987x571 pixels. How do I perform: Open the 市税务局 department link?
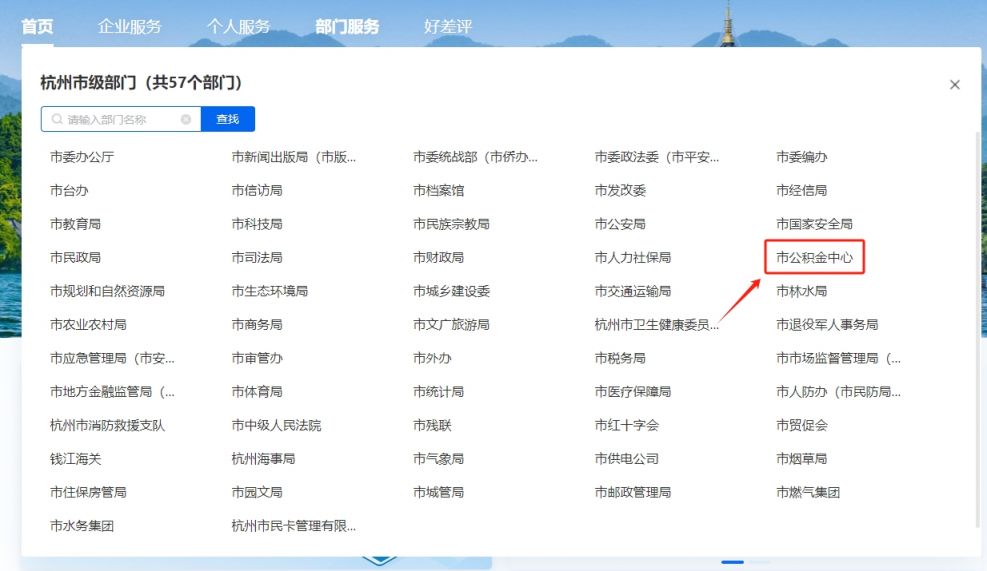click(x=620, y=358)
